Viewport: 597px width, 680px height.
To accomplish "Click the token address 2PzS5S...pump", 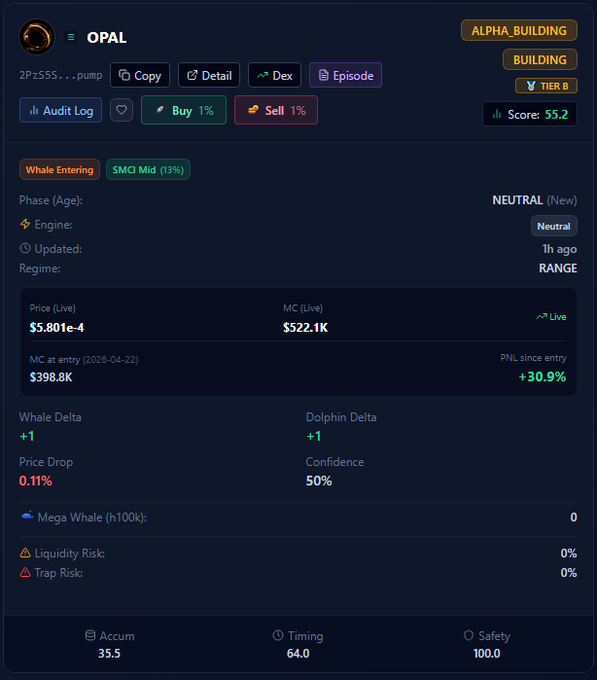I will pyautogui.click(x=61, y=75).
